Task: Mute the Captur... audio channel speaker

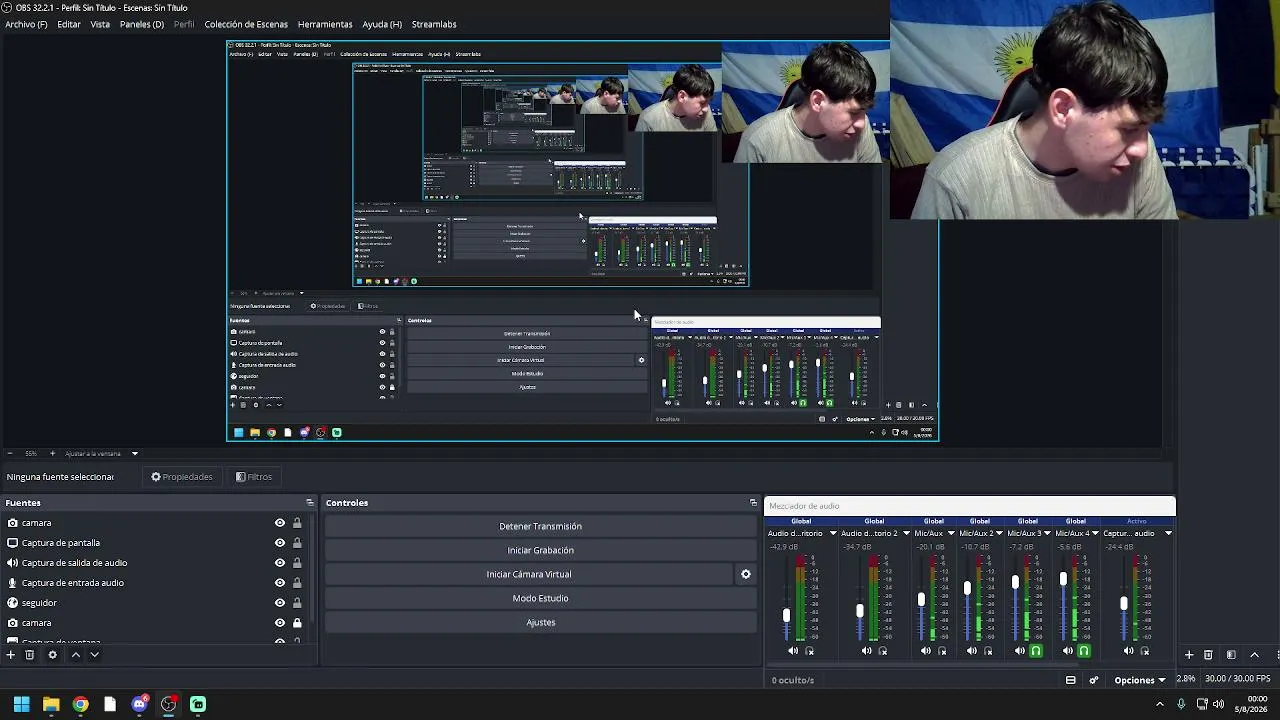Action: pyautogui.click(x=1128, y=651)
